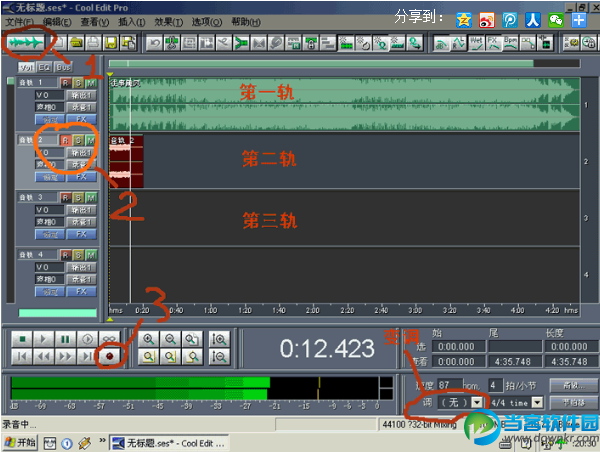Toggle track 2 R record arm
Image resolution: width=600 pixels, height=452 pixels.
pos(65,140)
